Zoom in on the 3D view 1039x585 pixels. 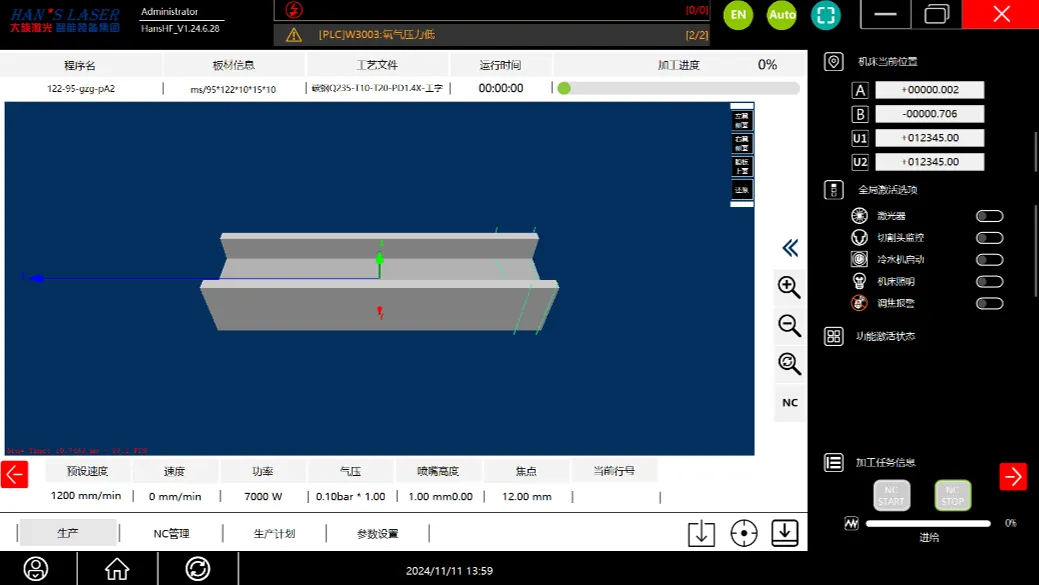click(789, 287)
